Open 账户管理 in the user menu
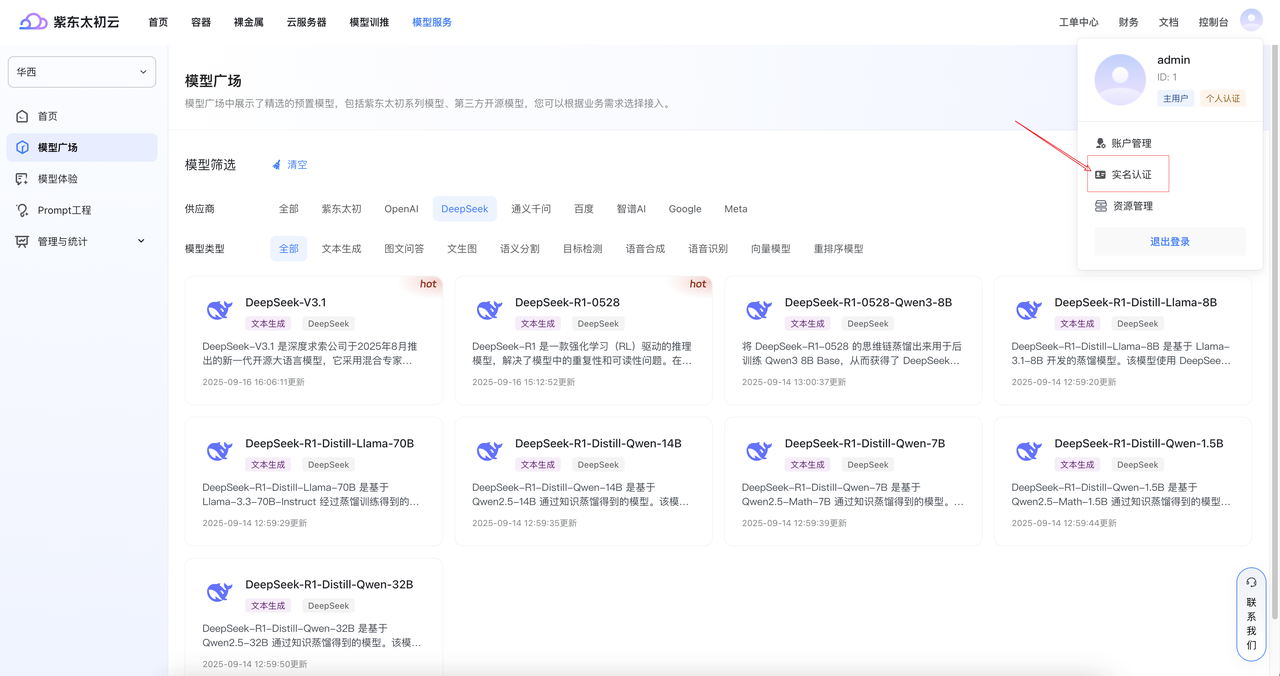 [1131, 144]
